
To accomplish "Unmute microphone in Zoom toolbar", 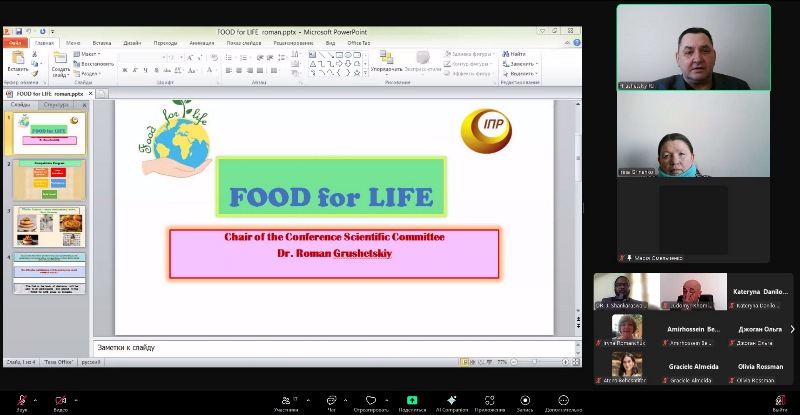I will coord(21,399).
